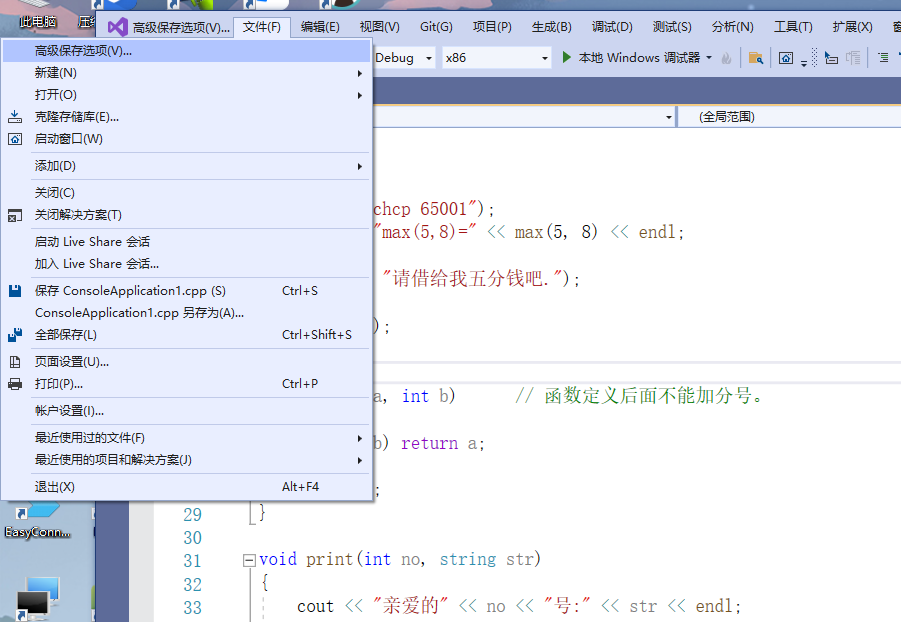Viewport: 901px width, 622px height.
Task: Open the 分析(N) menu
Action: click(x=733, y=27)
